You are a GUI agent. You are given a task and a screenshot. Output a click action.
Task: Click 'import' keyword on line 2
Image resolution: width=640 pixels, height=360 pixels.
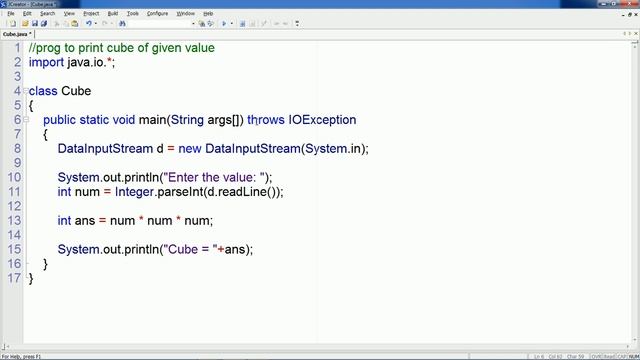point(46,62)
